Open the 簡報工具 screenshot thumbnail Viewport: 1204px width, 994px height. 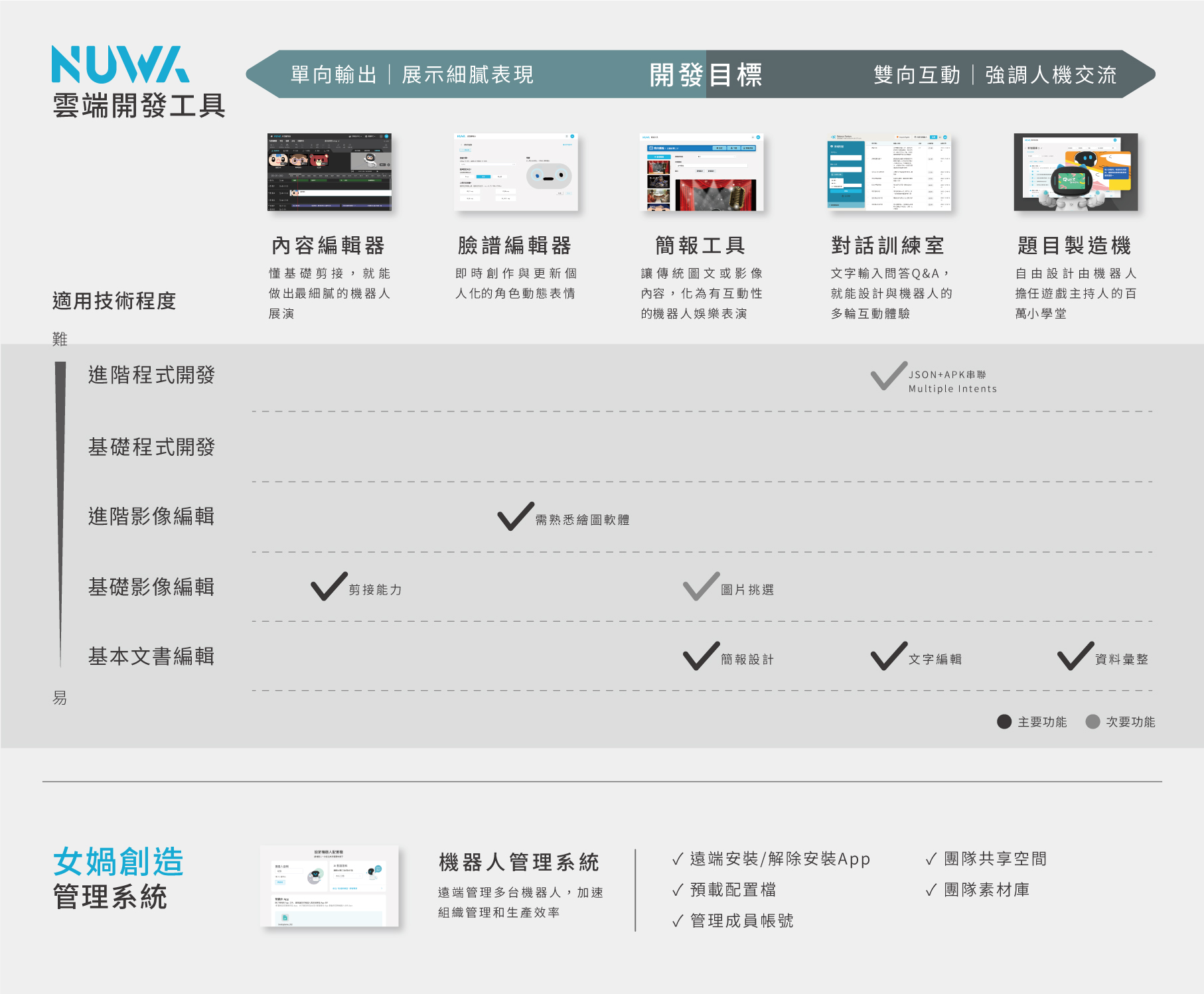pyautogui.click(x=702, y=172)
